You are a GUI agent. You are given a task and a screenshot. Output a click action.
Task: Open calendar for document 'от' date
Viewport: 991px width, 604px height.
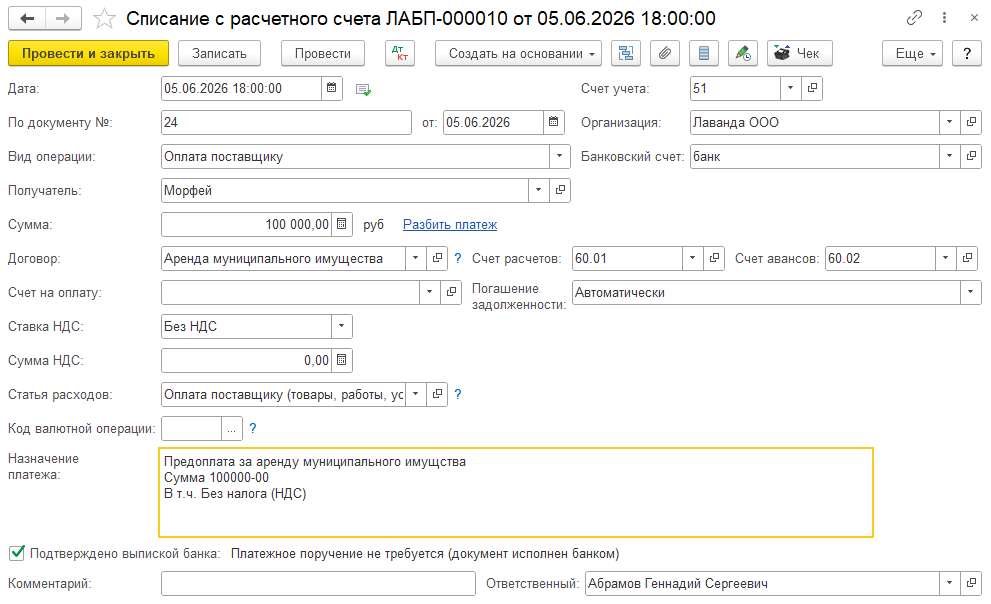click(554, 123)
